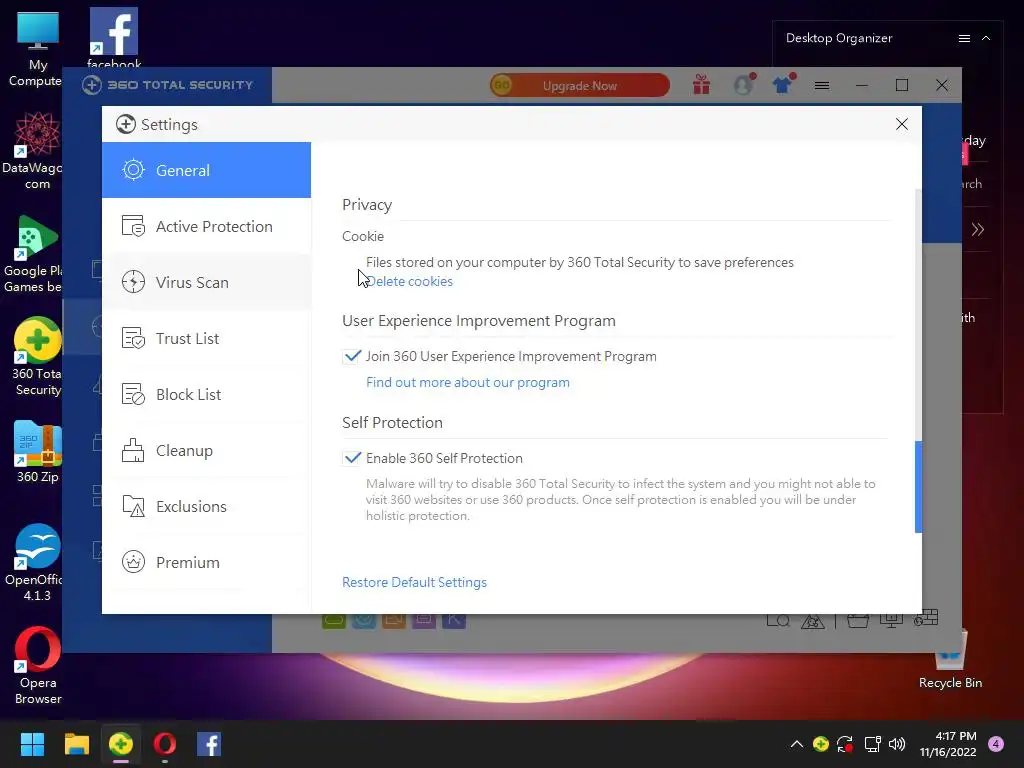Open File Explorer from the taskbar
The height and width of the screenshot is (768, 1024).
click(x=76, y=744)
